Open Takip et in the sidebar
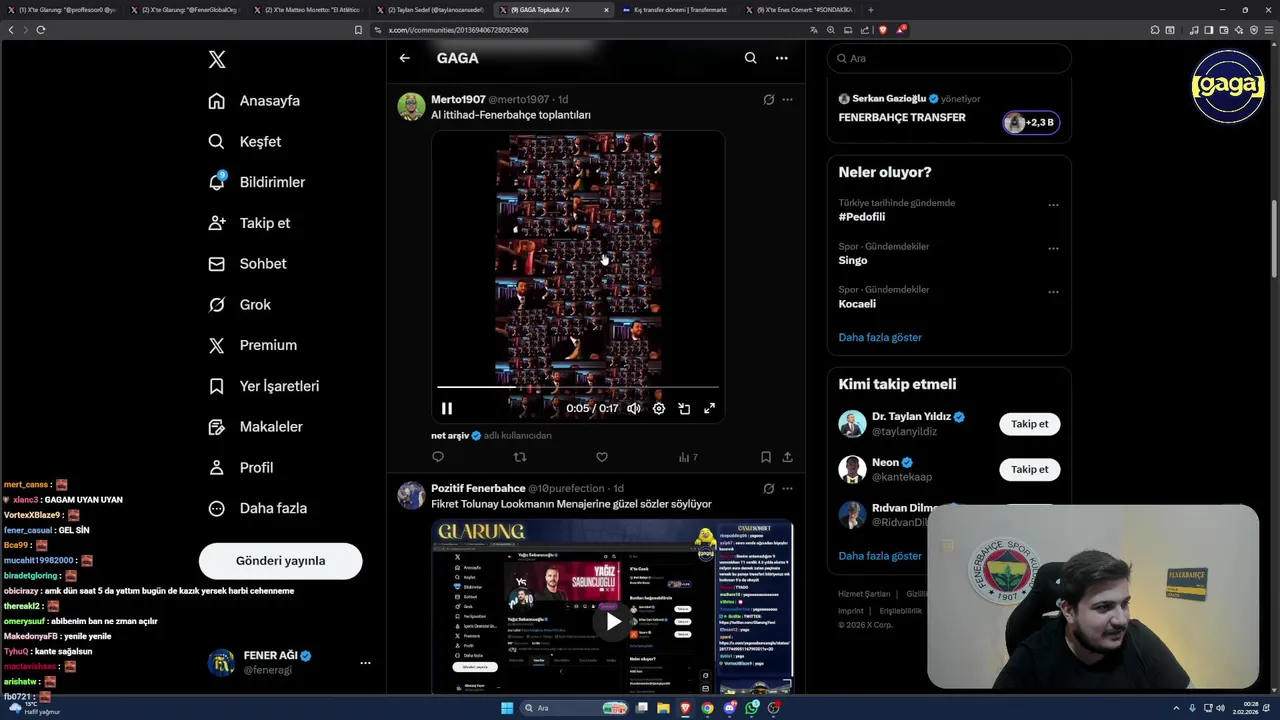Viewport: 1280px width, 720px height. 249,223
